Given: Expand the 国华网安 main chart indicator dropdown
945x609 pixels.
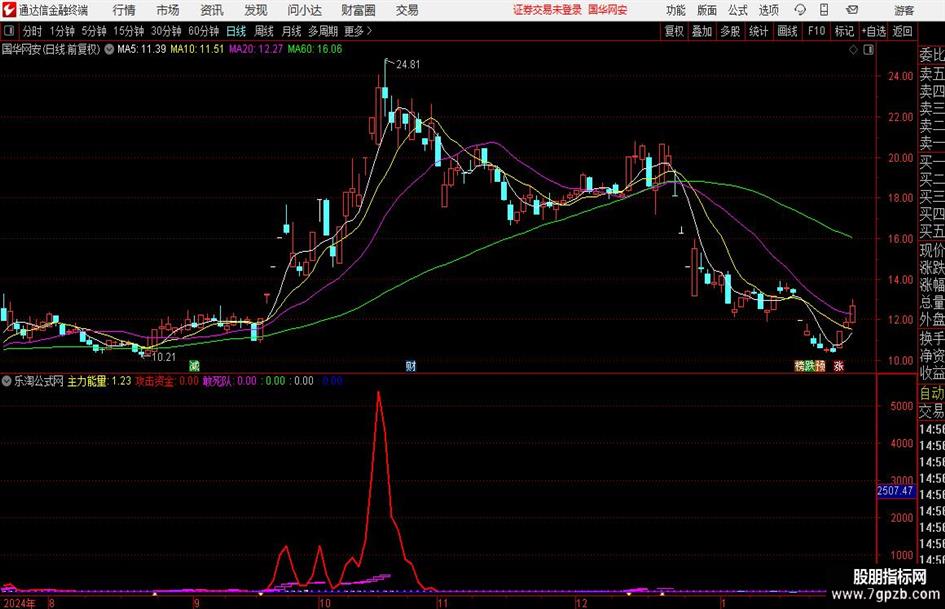Looking at the screenshot, I should 109,49.
